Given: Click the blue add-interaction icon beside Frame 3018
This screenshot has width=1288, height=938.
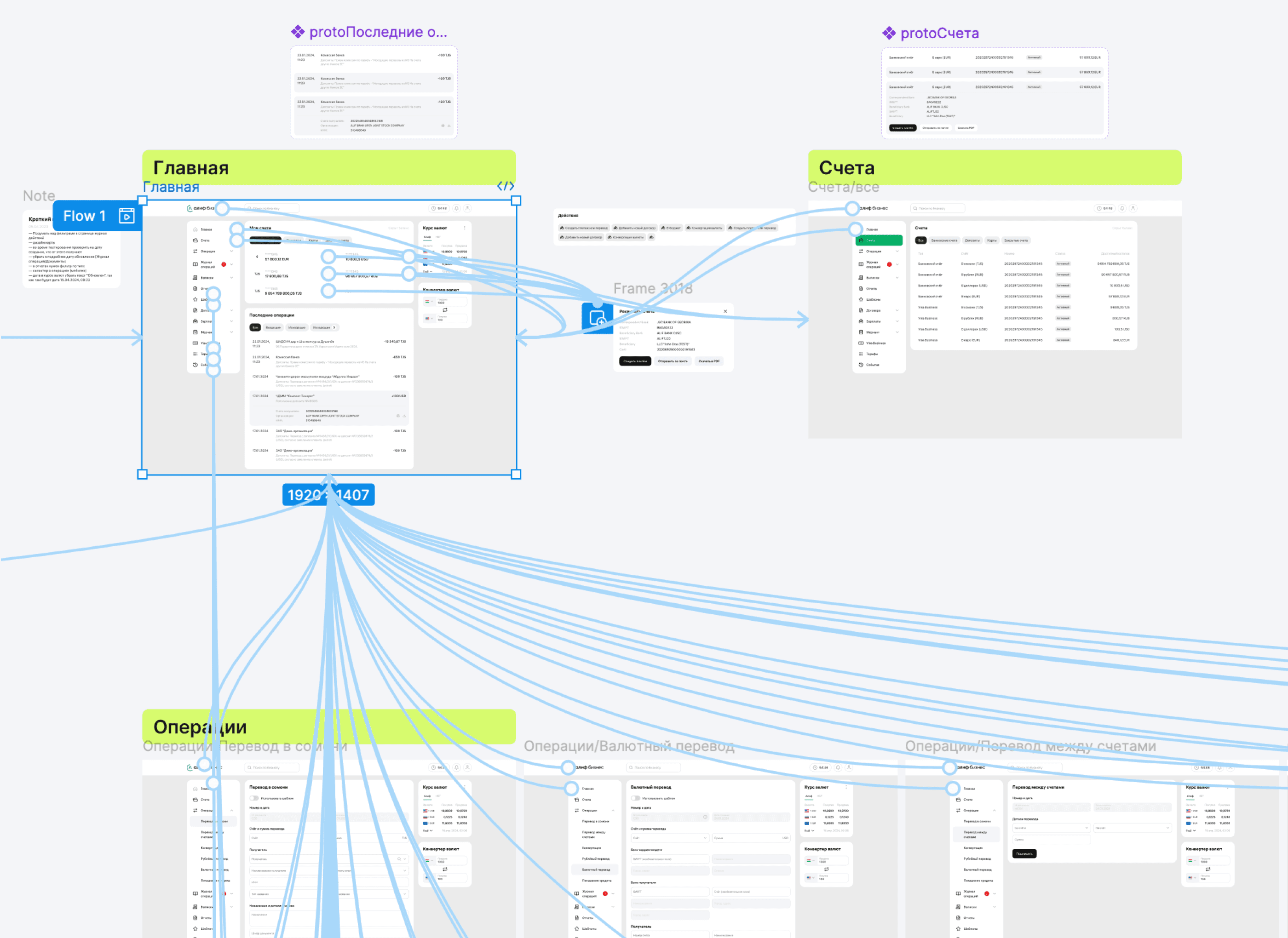Looking at the screenshot, I should (x=597, y=319).
